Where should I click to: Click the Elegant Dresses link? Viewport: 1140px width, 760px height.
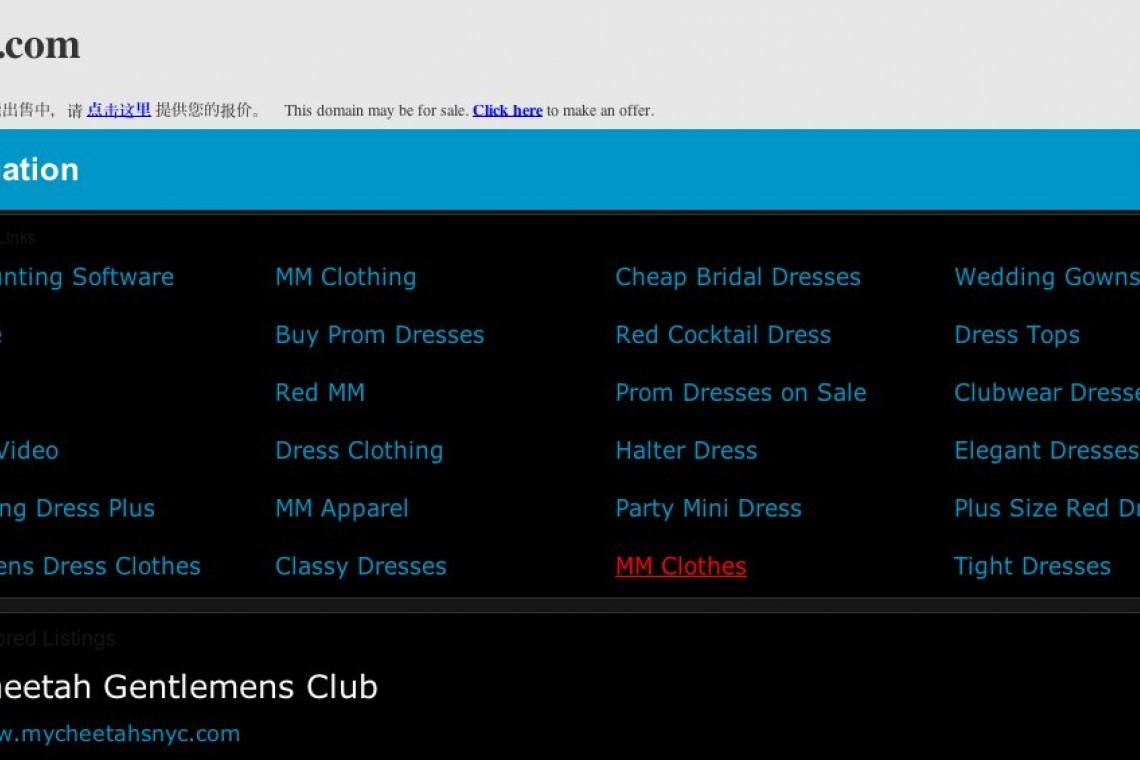[x=1045, y=451]
